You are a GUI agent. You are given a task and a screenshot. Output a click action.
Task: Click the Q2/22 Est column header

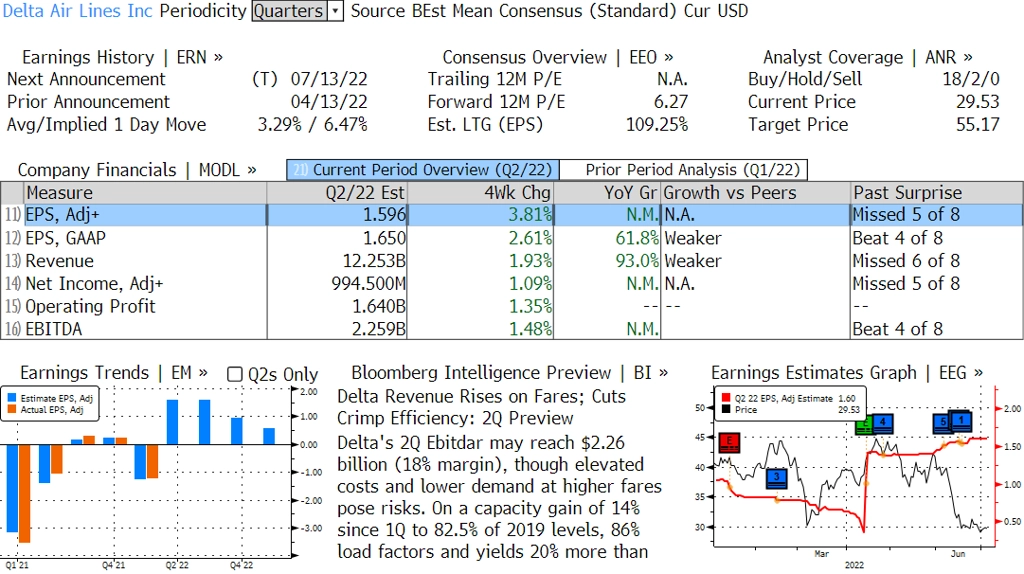pos(337,193)
